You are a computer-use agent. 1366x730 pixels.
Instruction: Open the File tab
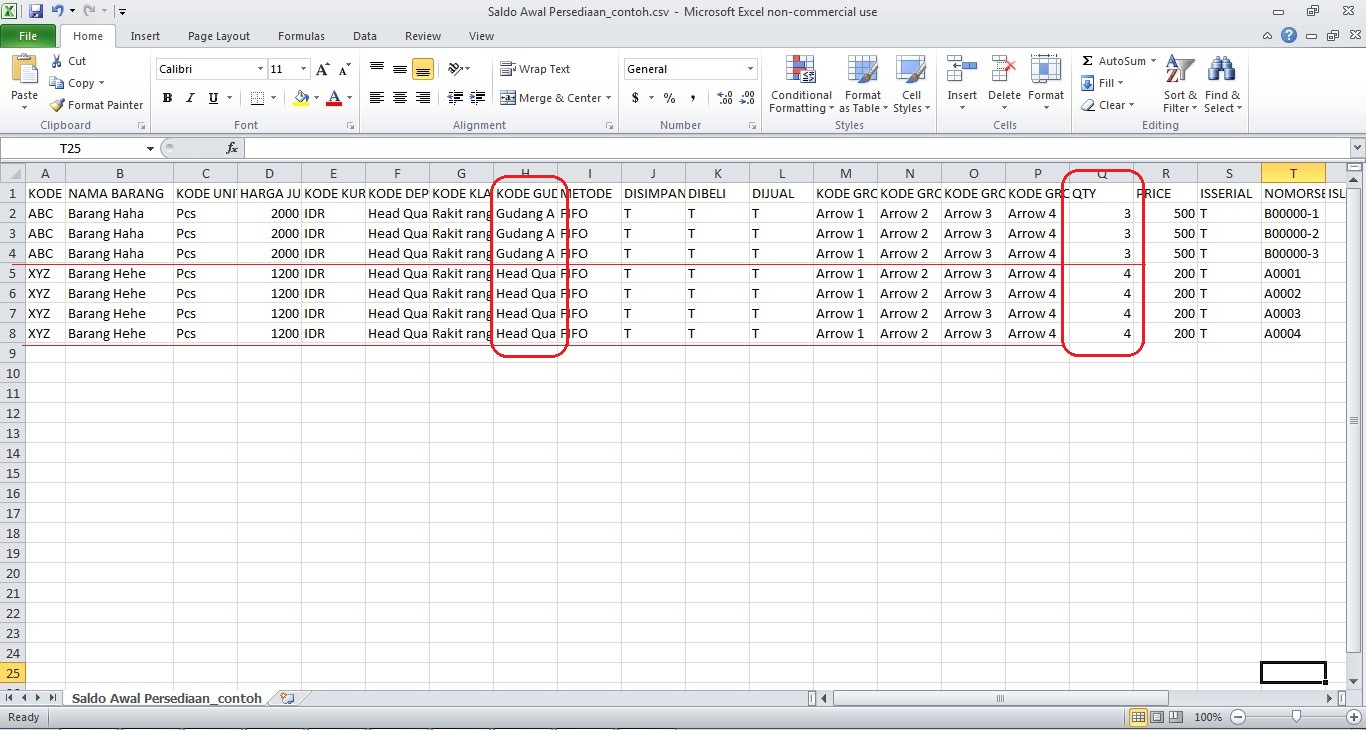(x=28, y=36)
